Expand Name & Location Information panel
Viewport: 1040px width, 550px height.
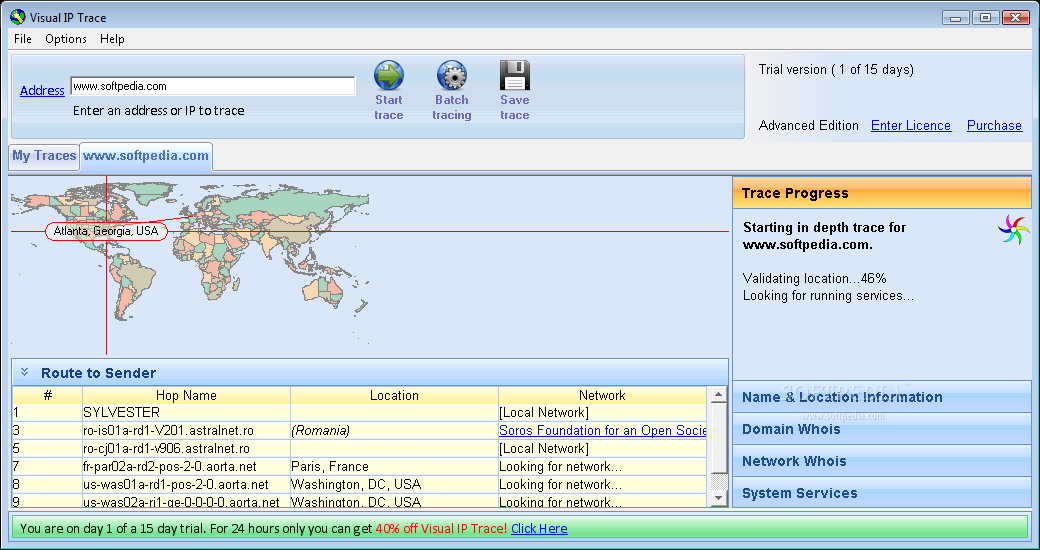tap(882, 397)
